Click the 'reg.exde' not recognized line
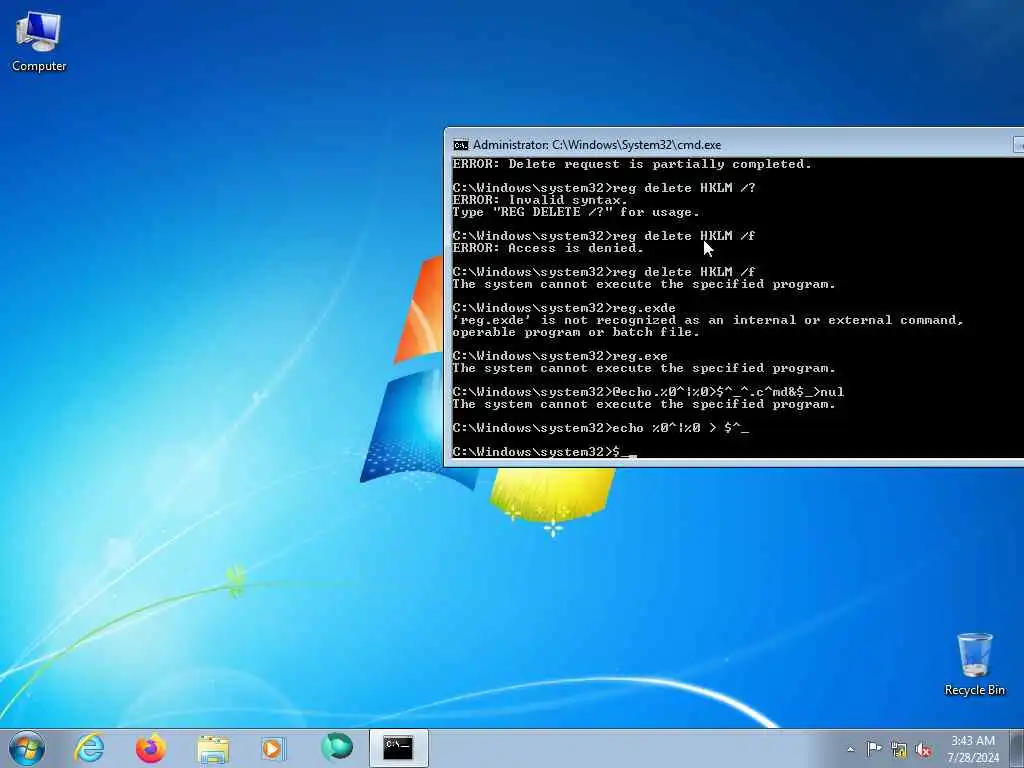The height and width of the screenshot is (768, 1024). coord(708,320)
